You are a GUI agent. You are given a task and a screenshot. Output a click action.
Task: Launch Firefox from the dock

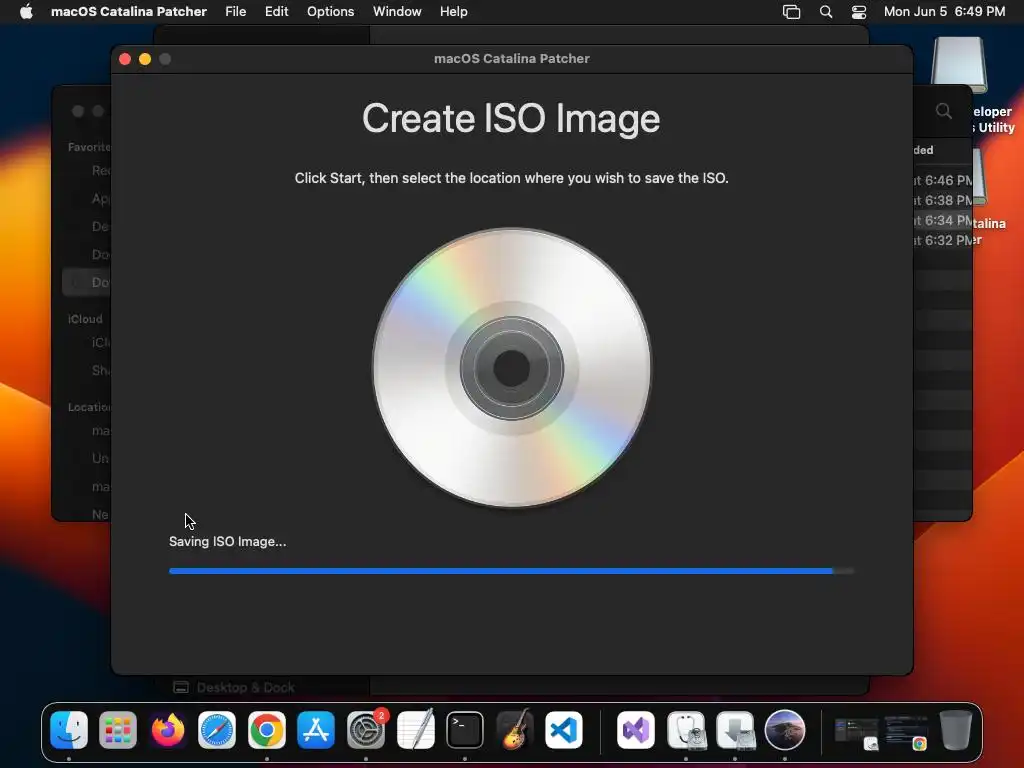click(x=168, y=729)
